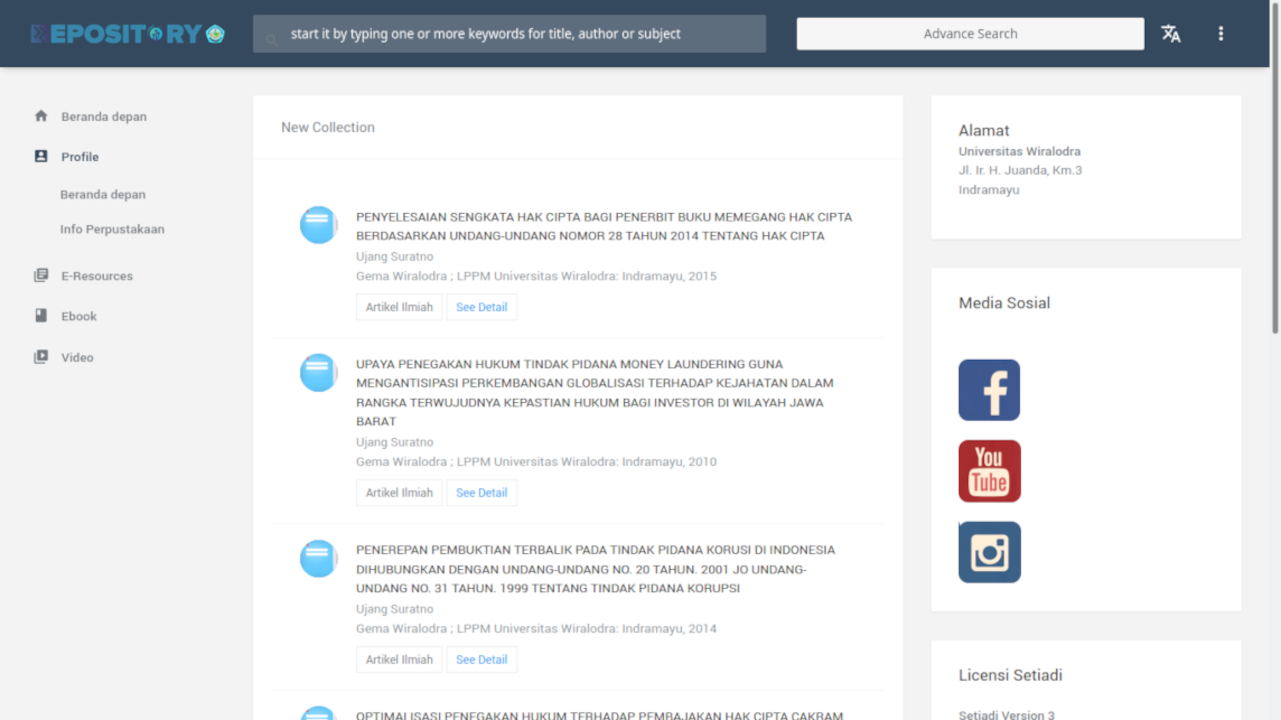Open the E-Resources menu item
The width and height of the screenshot is (1281, 720).
pos(97,276)
